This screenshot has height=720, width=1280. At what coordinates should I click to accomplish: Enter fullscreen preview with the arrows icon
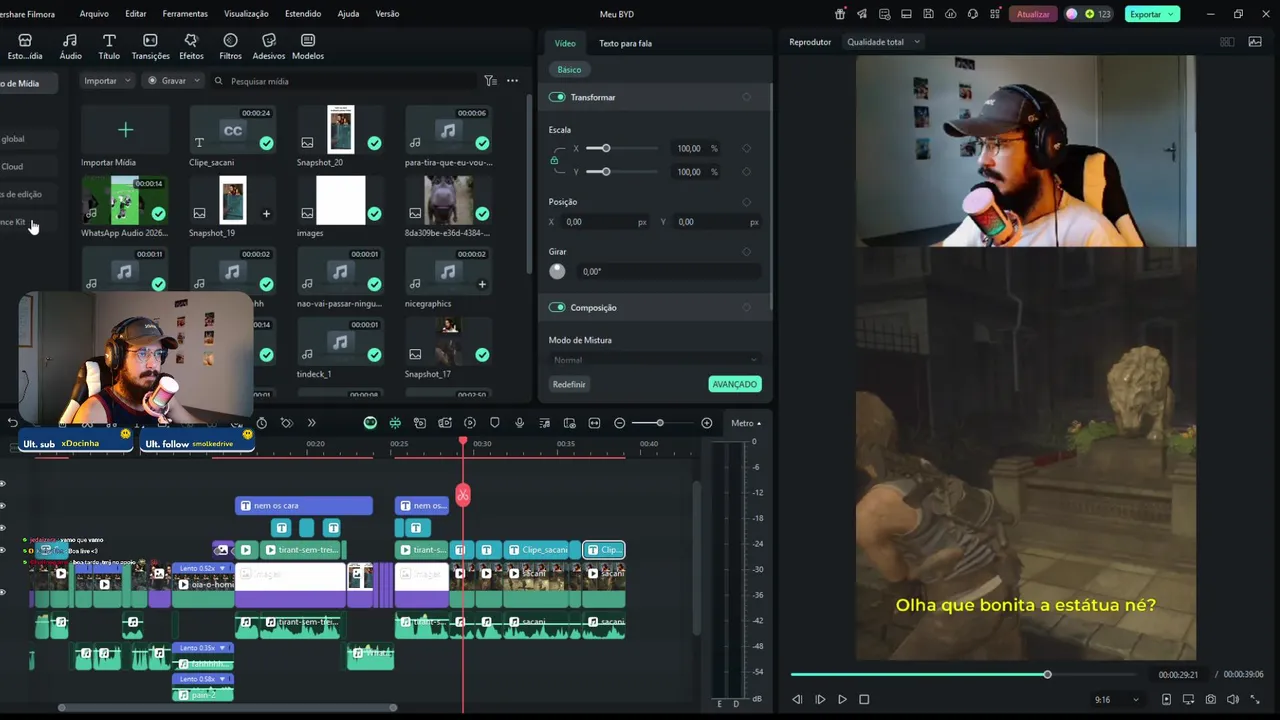(1255, 700)
